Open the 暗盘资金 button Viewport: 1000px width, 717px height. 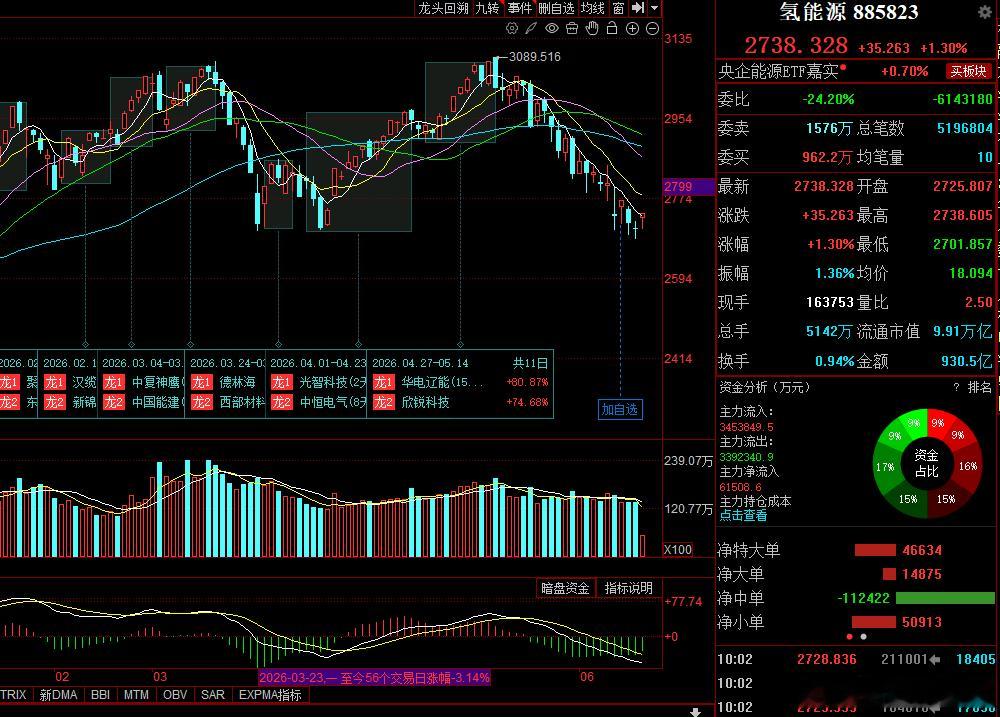[565, 588]
